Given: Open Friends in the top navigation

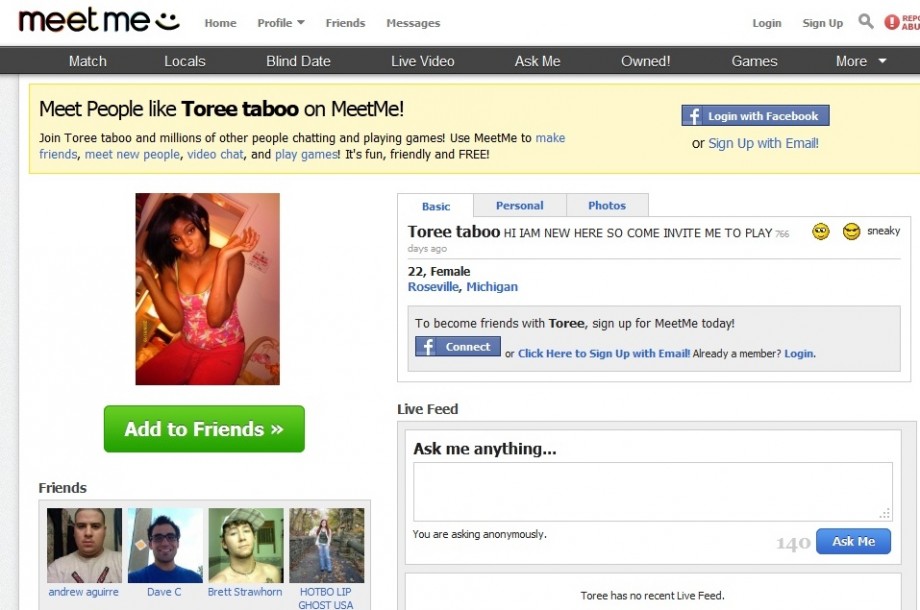Looking at the screenshot, I should [346, 23].
